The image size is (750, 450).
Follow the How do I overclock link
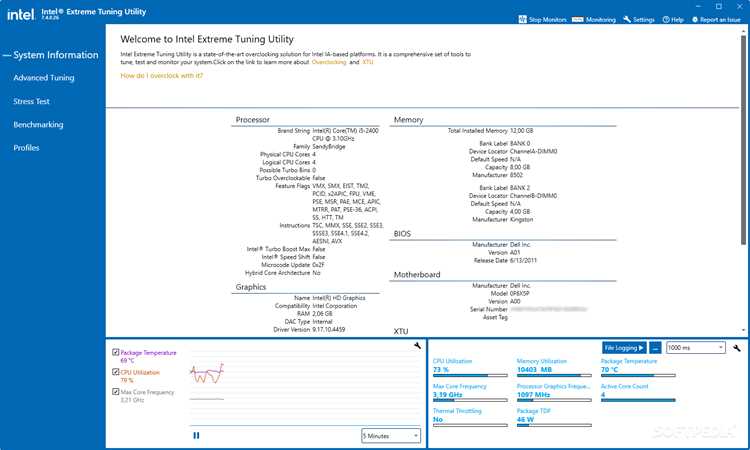pyautogui.click(x=162, y=76)
